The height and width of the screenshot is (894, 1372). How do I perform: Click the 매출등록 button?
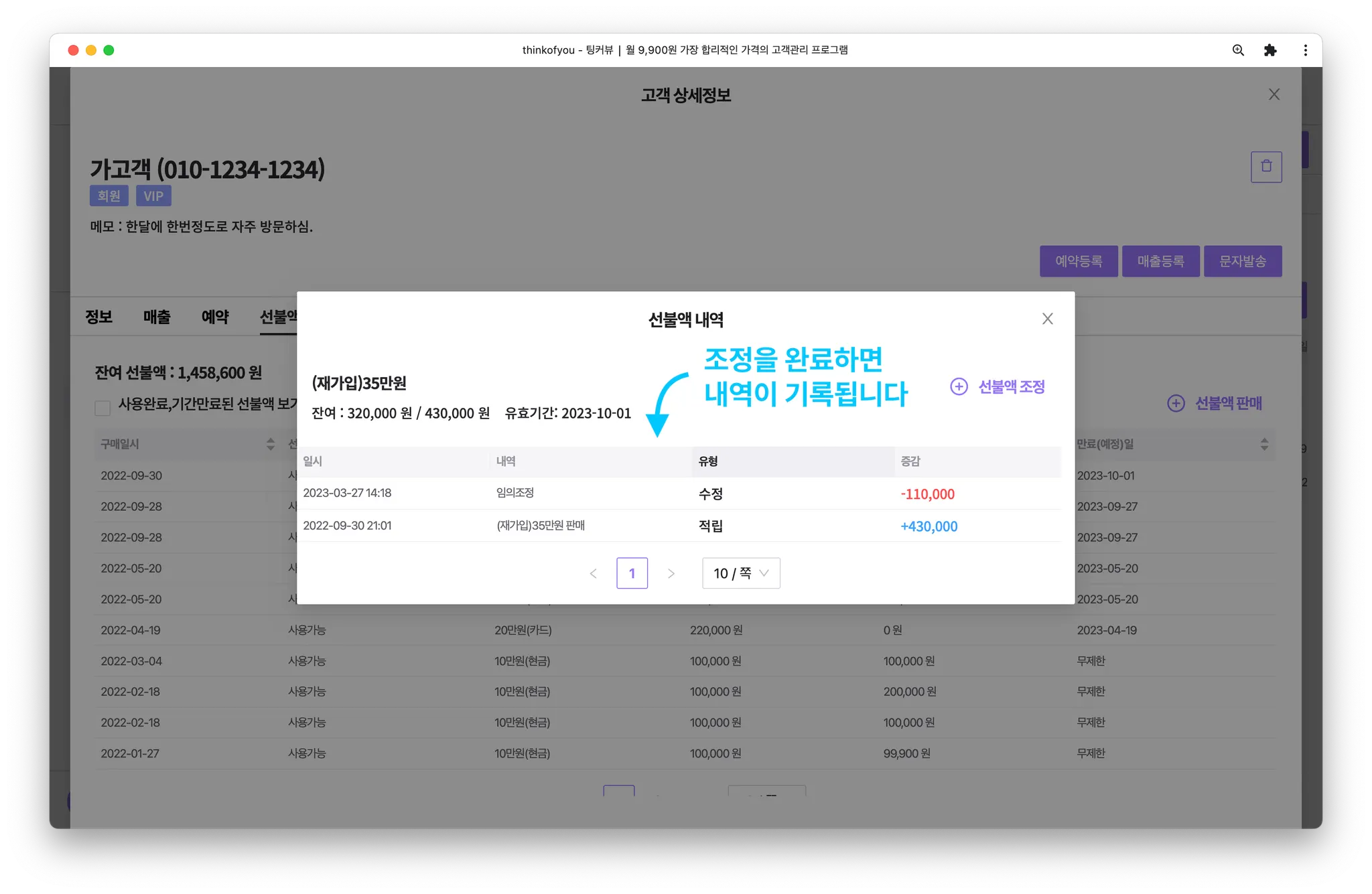1160,261
